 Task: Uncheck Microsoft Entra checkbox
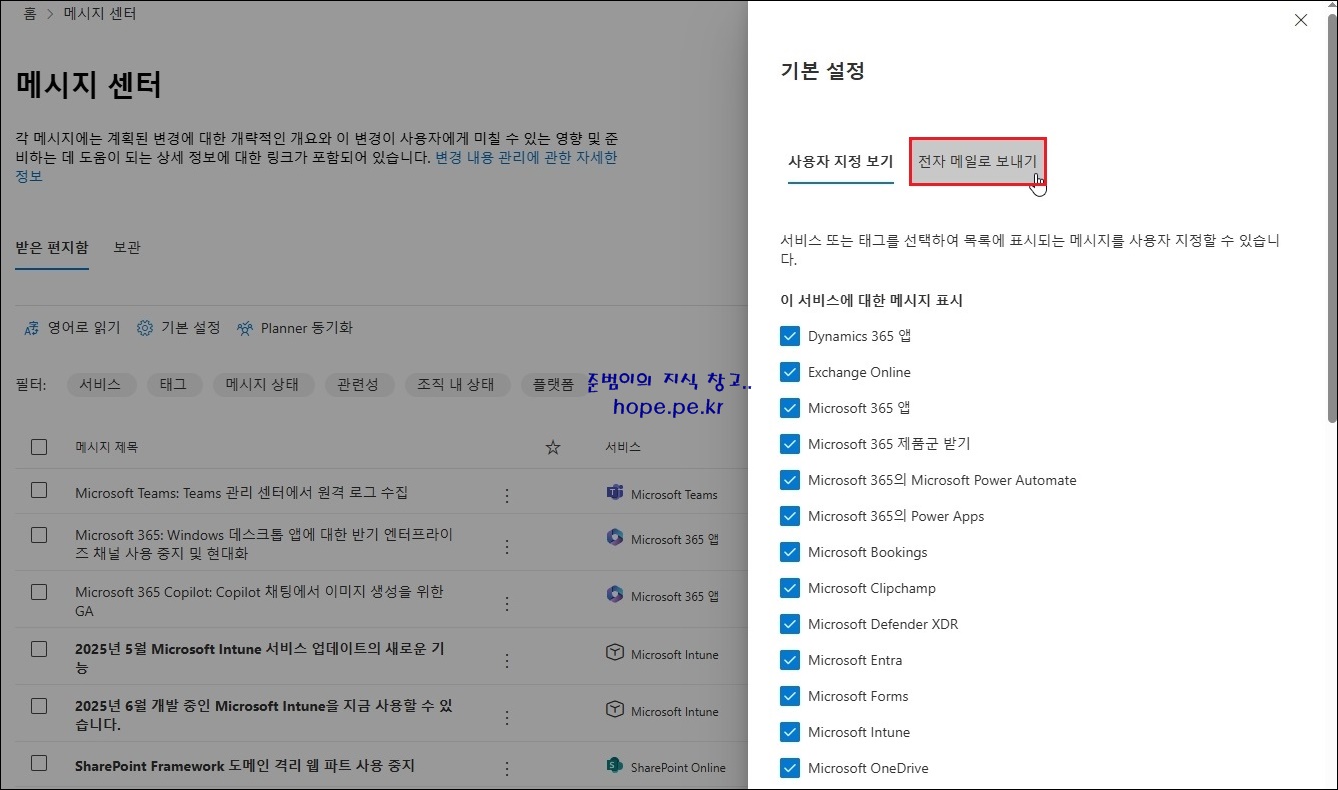pos(790,660)
